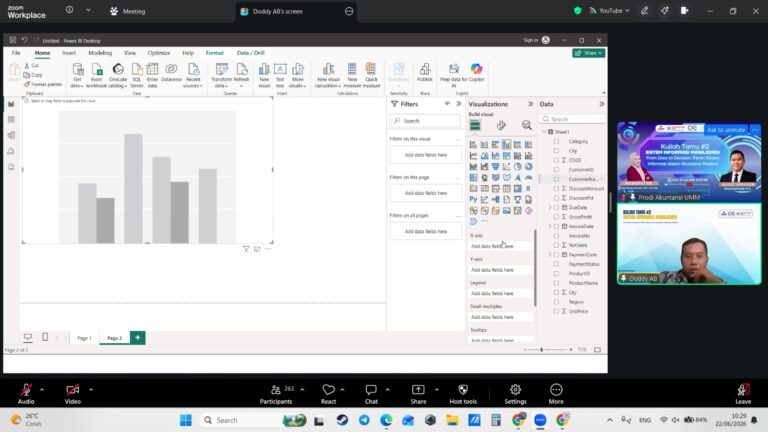Click Analytics magnifier icon in Visualizations
The width and height of the screenshot is (768, 432).
pos(527,125)
